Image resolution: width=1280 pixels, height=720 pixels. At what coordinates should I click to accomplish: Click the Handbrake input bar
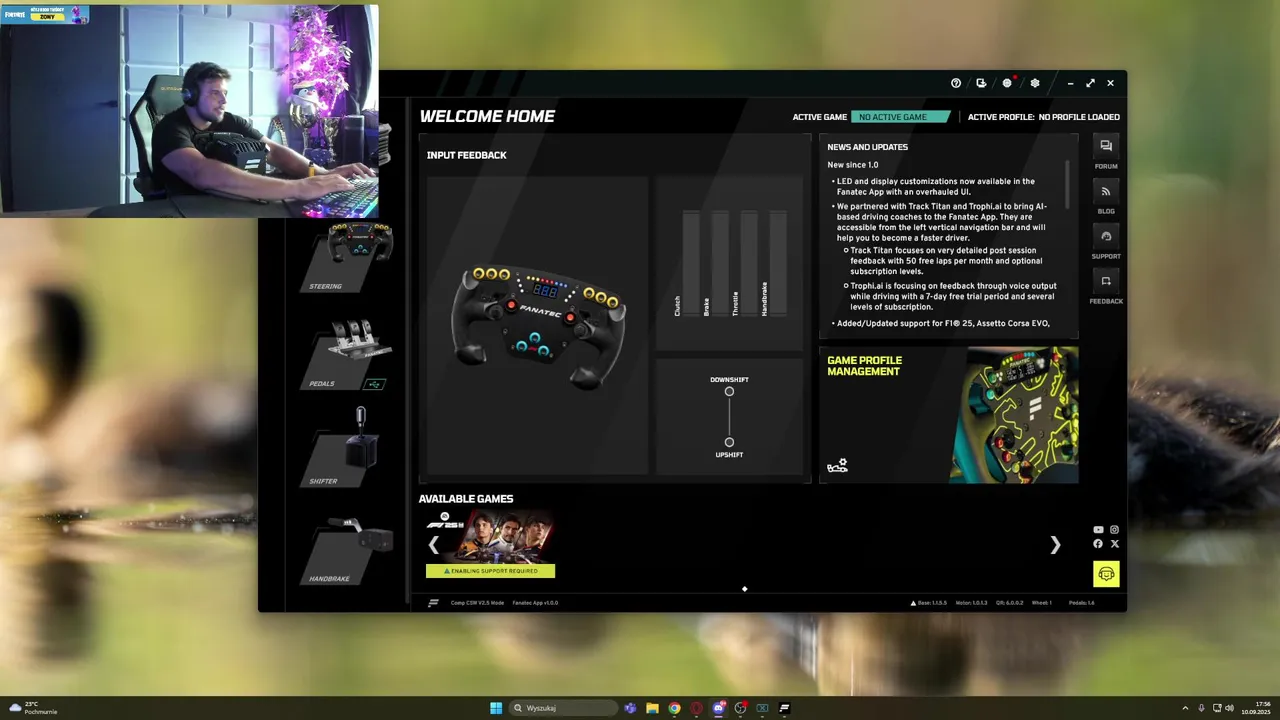pos(778,265)
